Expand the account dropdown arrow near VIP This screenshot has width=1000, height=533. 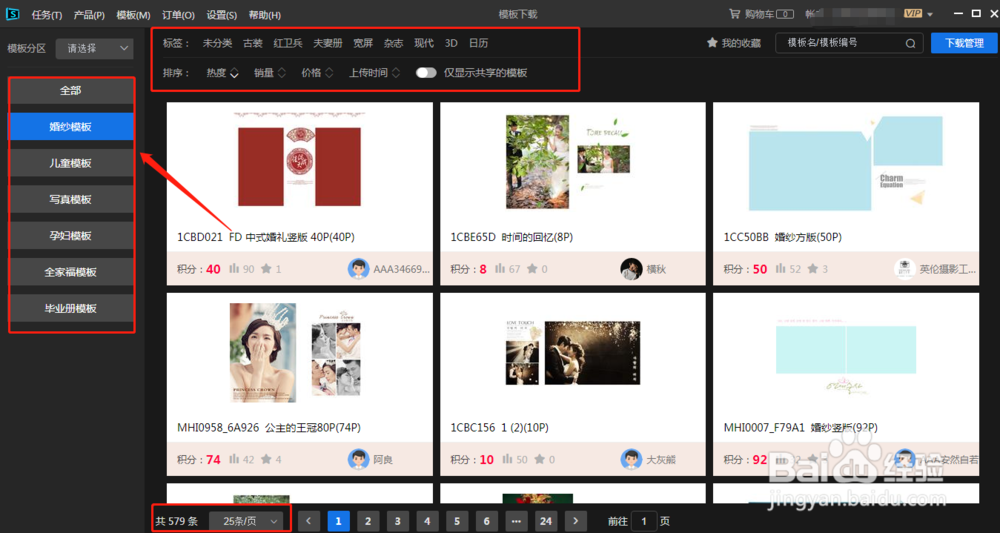coord(930,15)
